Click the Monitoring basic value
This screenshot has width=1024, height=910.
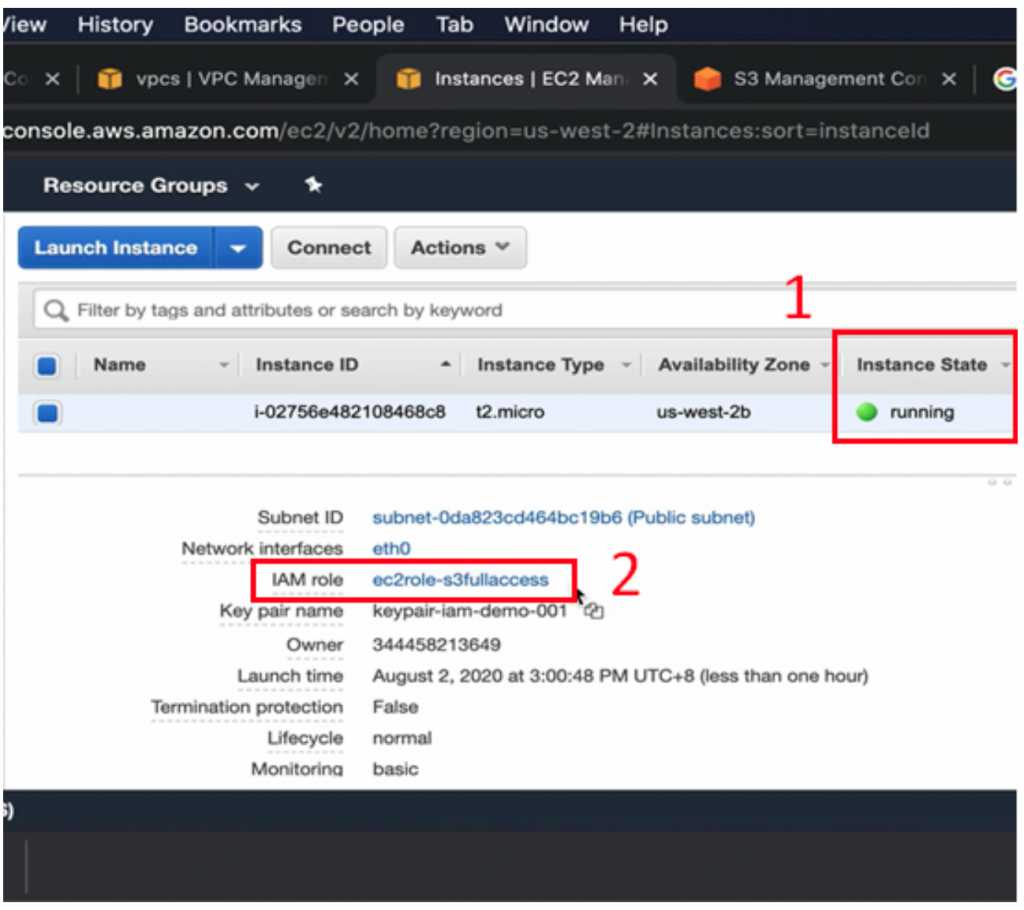[x=395, y=769]
